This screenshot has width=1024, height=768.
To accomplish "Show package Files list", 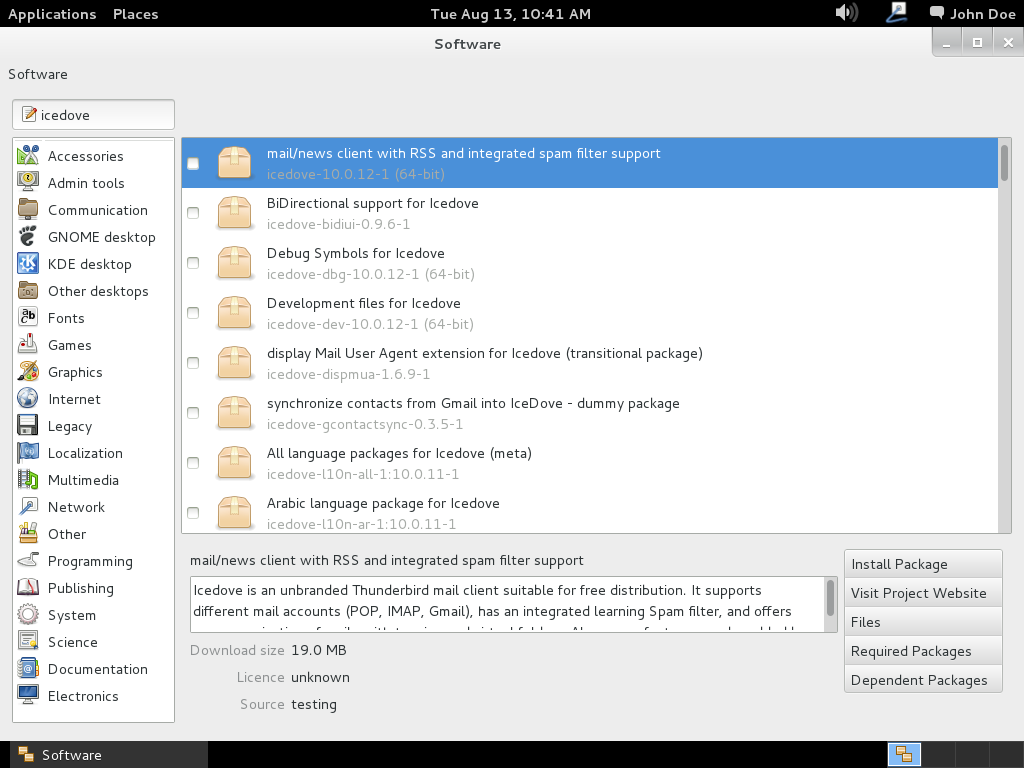I will pos(923,622).
